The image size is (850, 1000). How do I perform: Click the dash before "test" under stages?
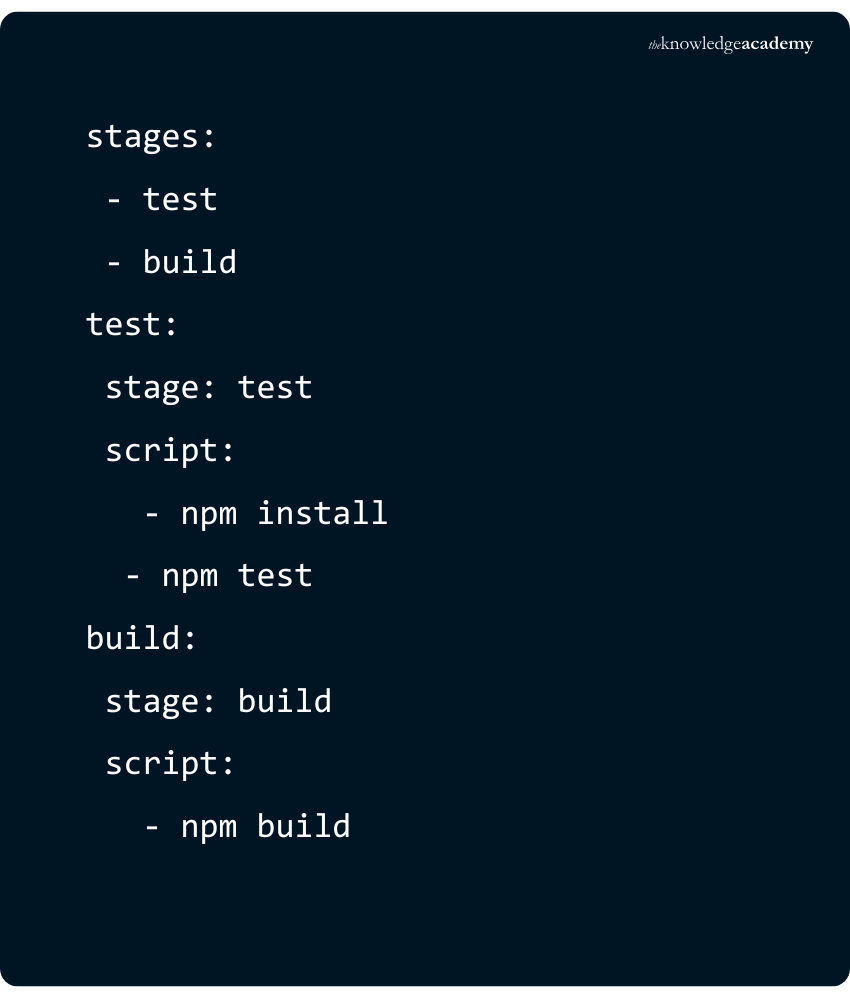pos(114,199)
